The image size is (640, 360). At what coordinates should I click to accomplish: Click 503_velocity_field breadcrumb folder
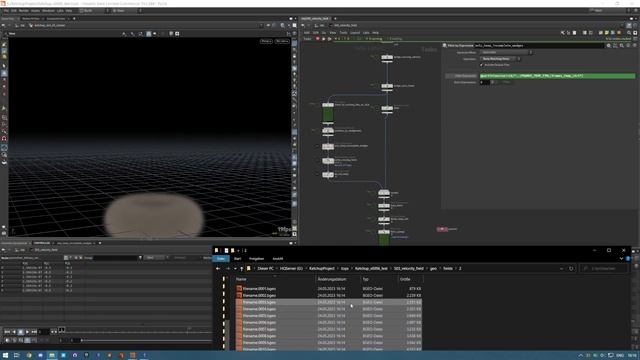point(409,269)
